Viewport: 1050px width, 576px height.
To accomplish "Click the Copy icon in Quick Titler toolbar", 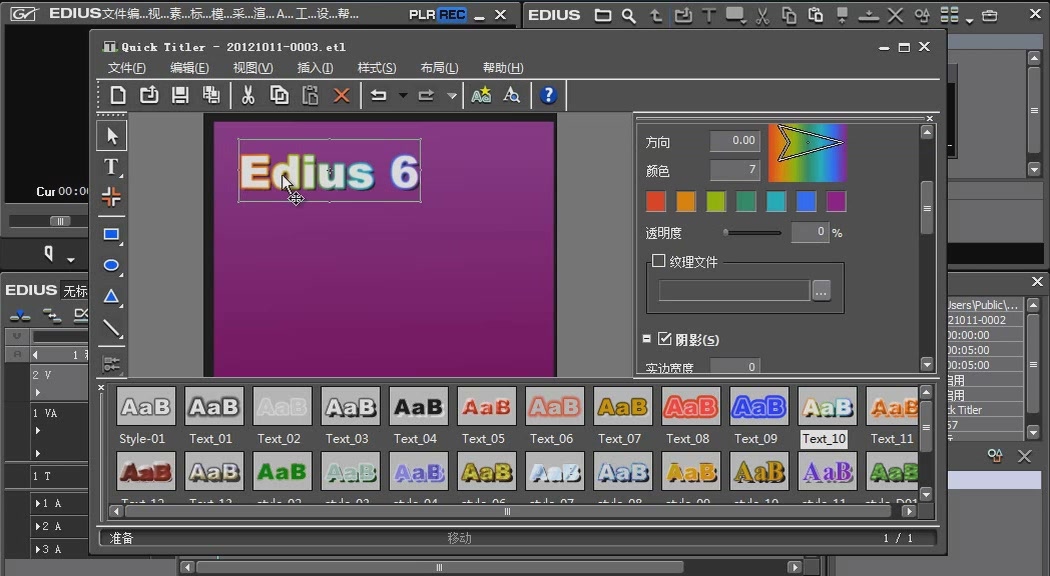I will tap(279, 95).
